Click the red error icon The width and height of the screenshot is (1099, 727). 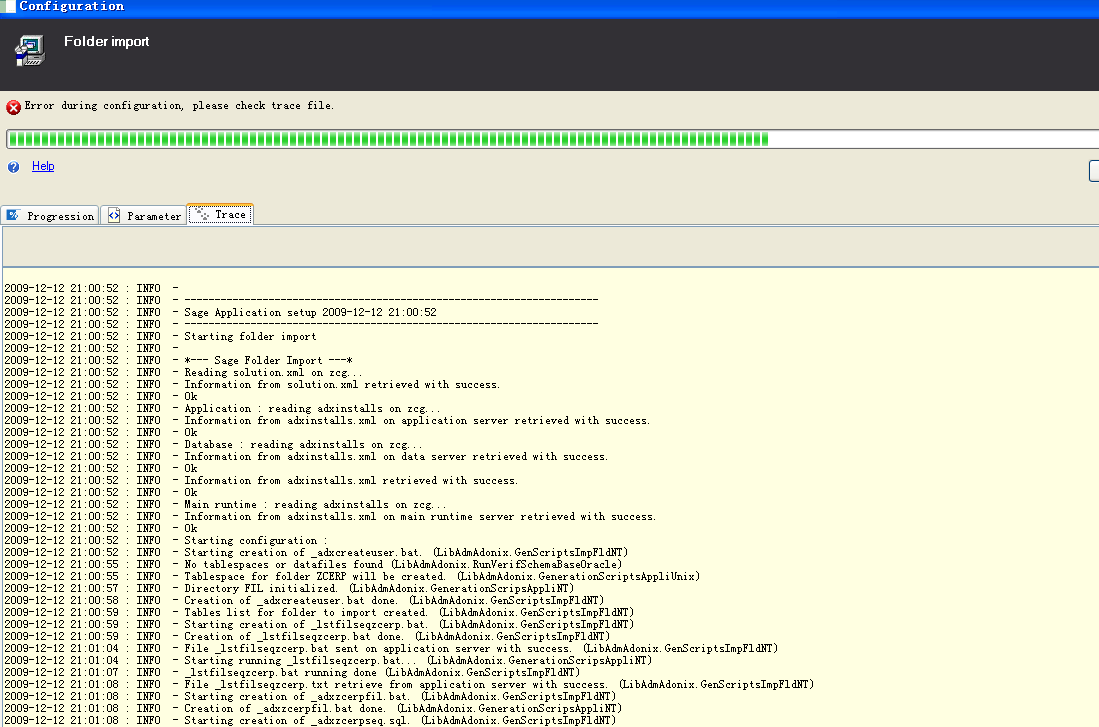[13, 107]
